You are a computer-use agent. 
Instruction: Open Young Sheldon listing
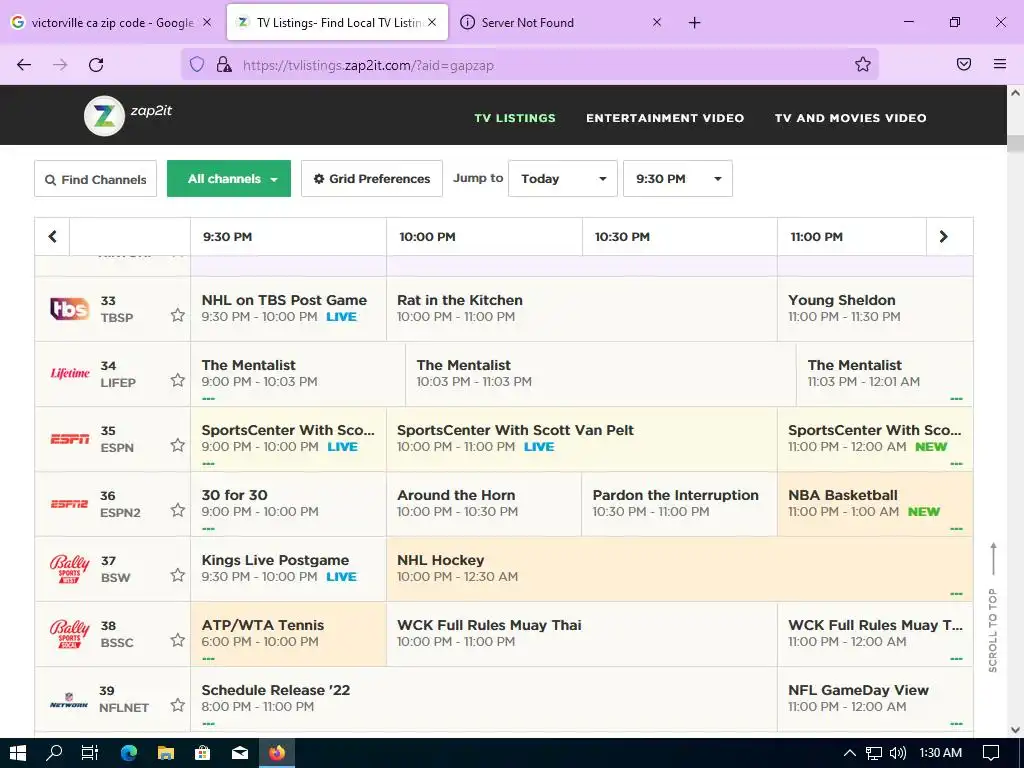click(x=874, y=308)
